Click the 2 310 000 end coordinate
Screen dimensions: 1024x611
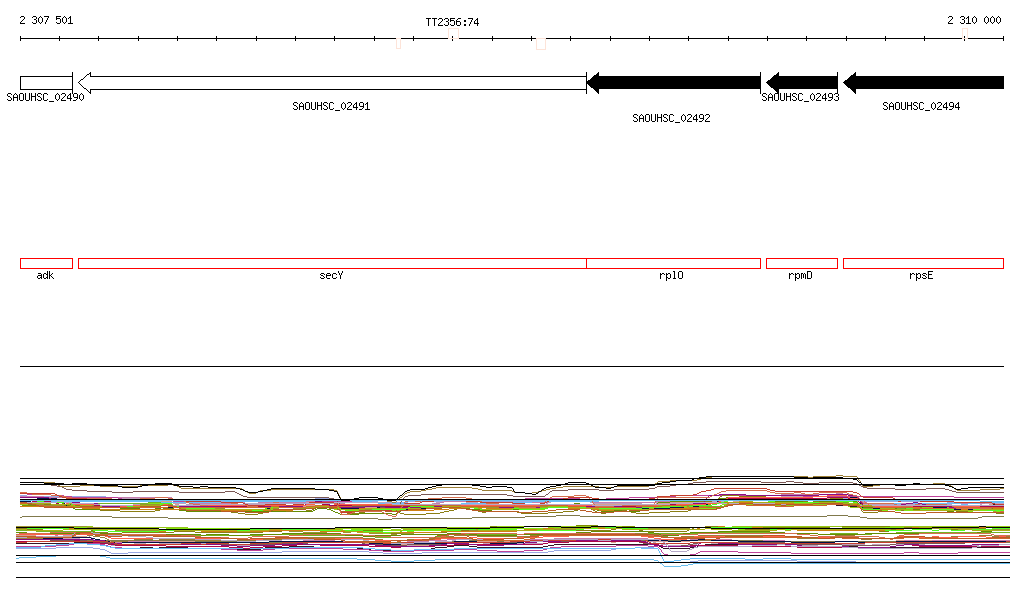974,20
